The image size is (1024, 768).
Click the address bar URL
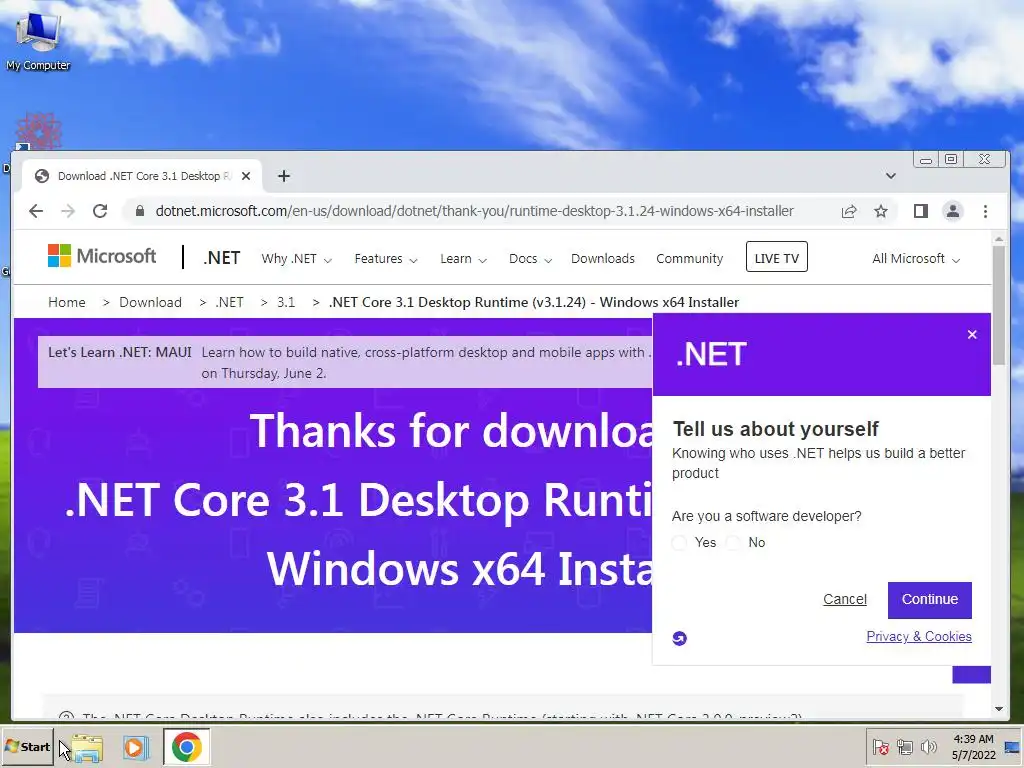pos(475,211)
